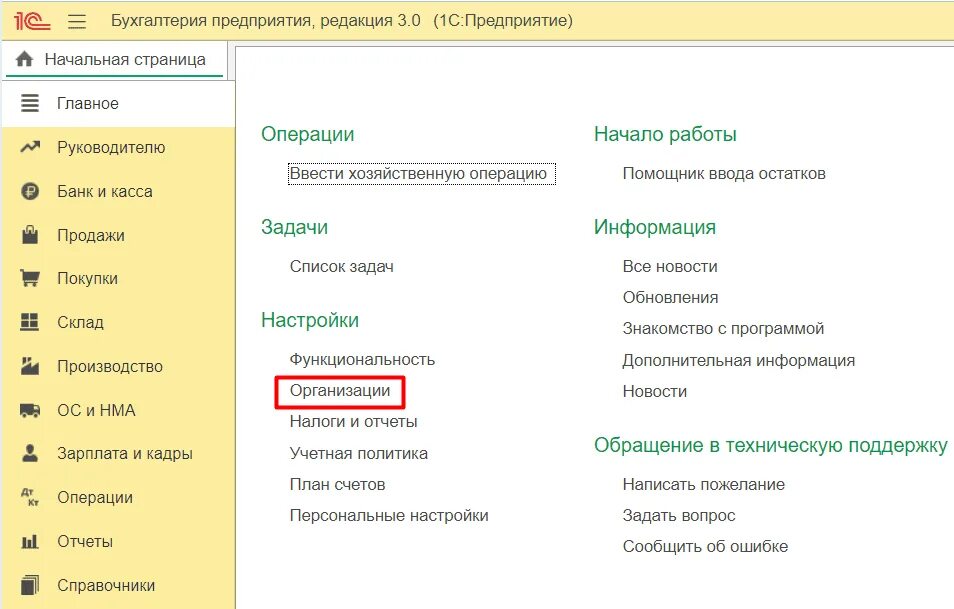This screenshot has width=954, height=609.
Task: Open Функциональность settings
Action: 362,360
